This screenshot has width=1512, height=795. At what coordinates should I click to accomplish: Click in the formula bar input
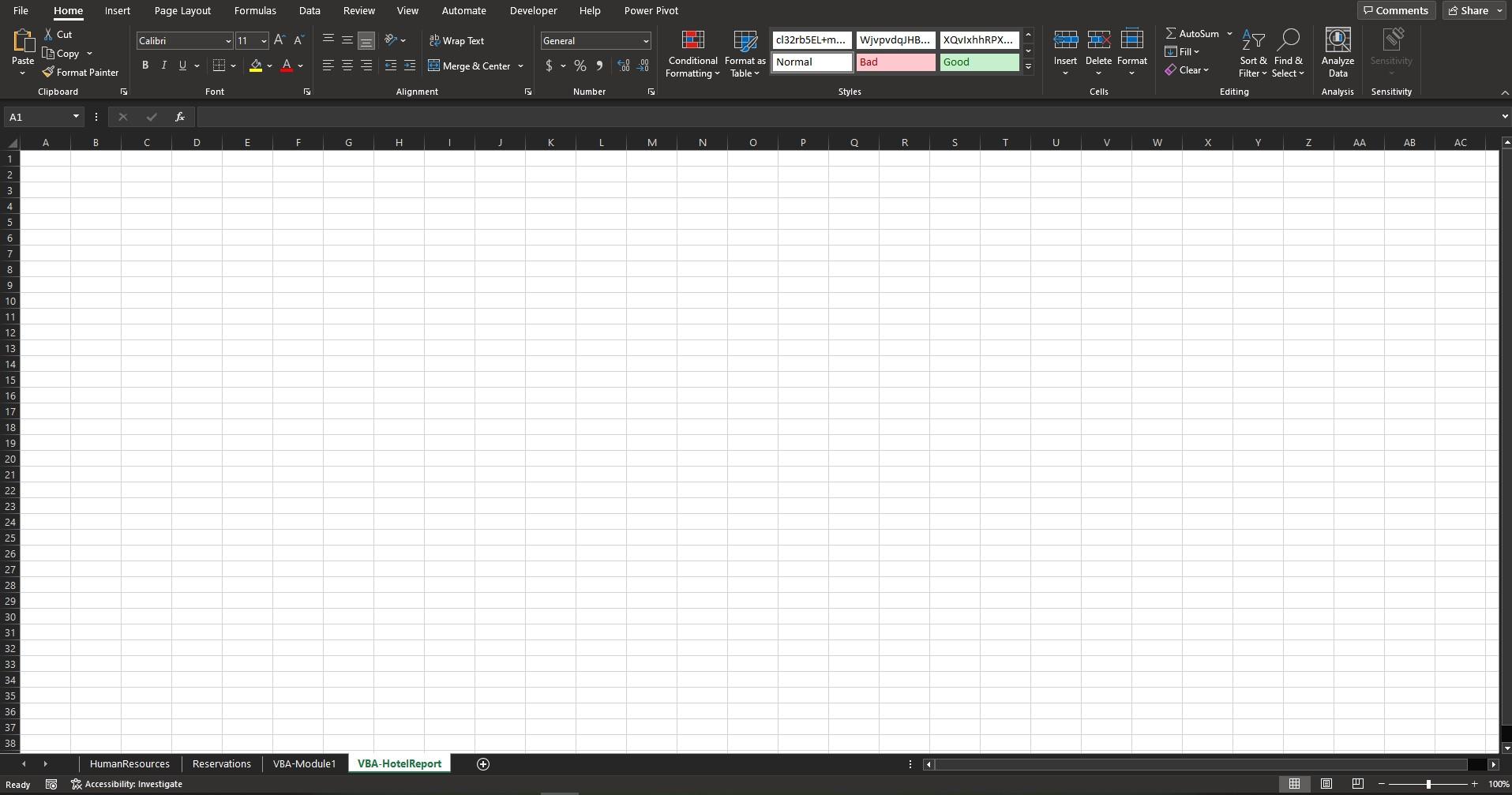(x=846, y=117)
